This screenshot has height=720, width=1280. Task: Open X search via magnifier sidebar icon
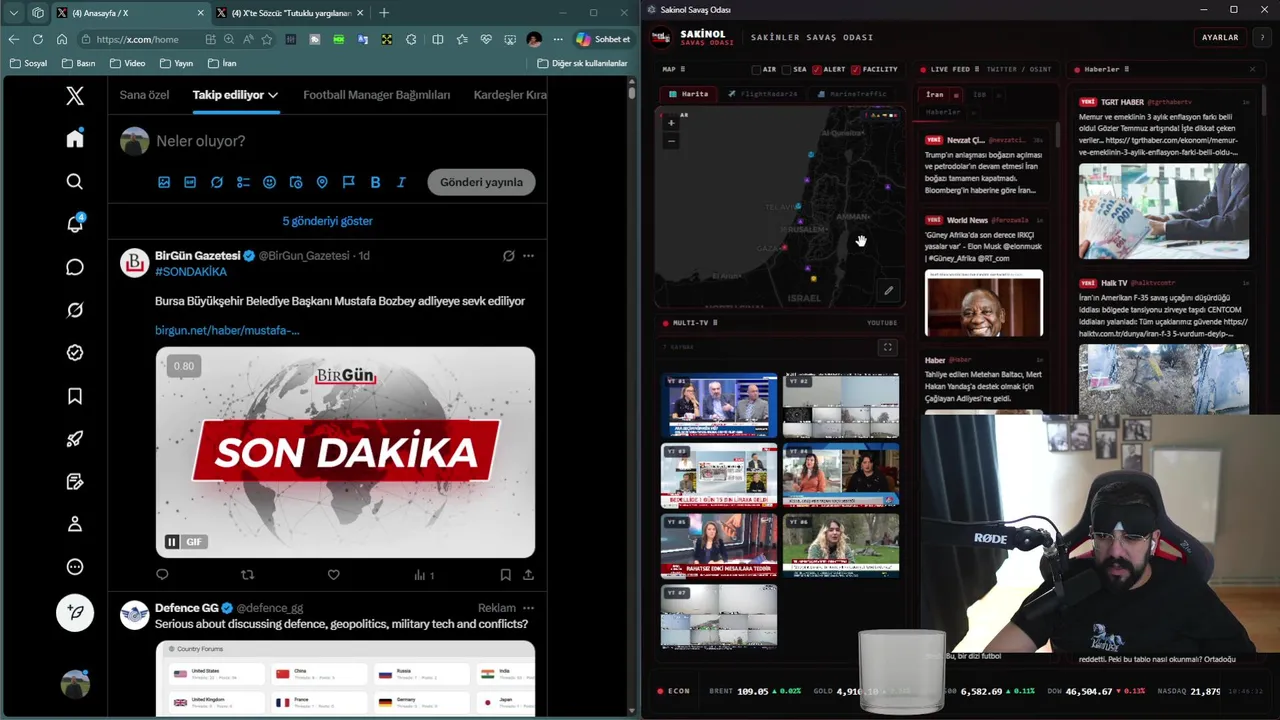[75, 182]
